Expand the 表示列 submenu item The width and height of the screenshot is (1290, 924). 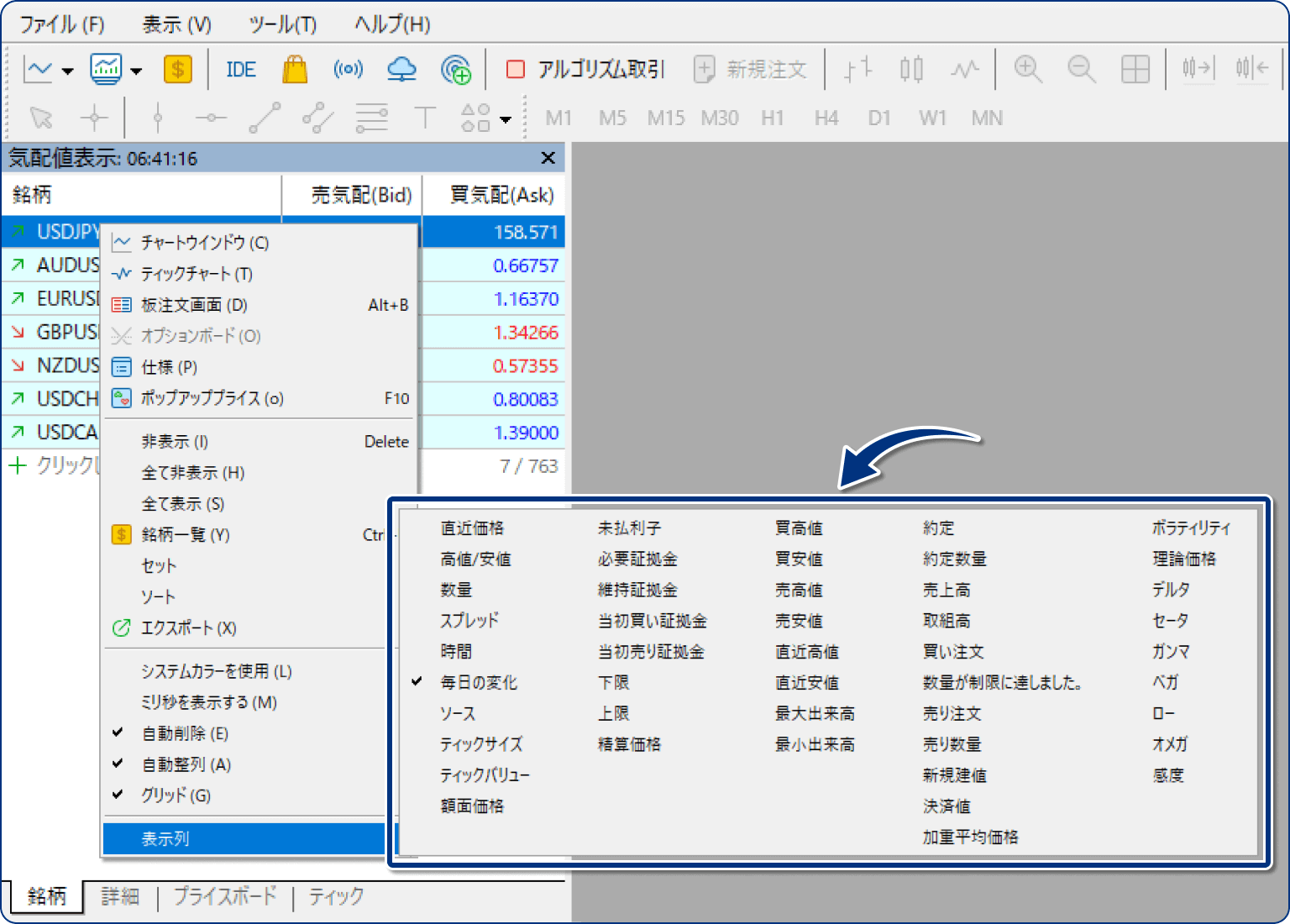(244, 838)
